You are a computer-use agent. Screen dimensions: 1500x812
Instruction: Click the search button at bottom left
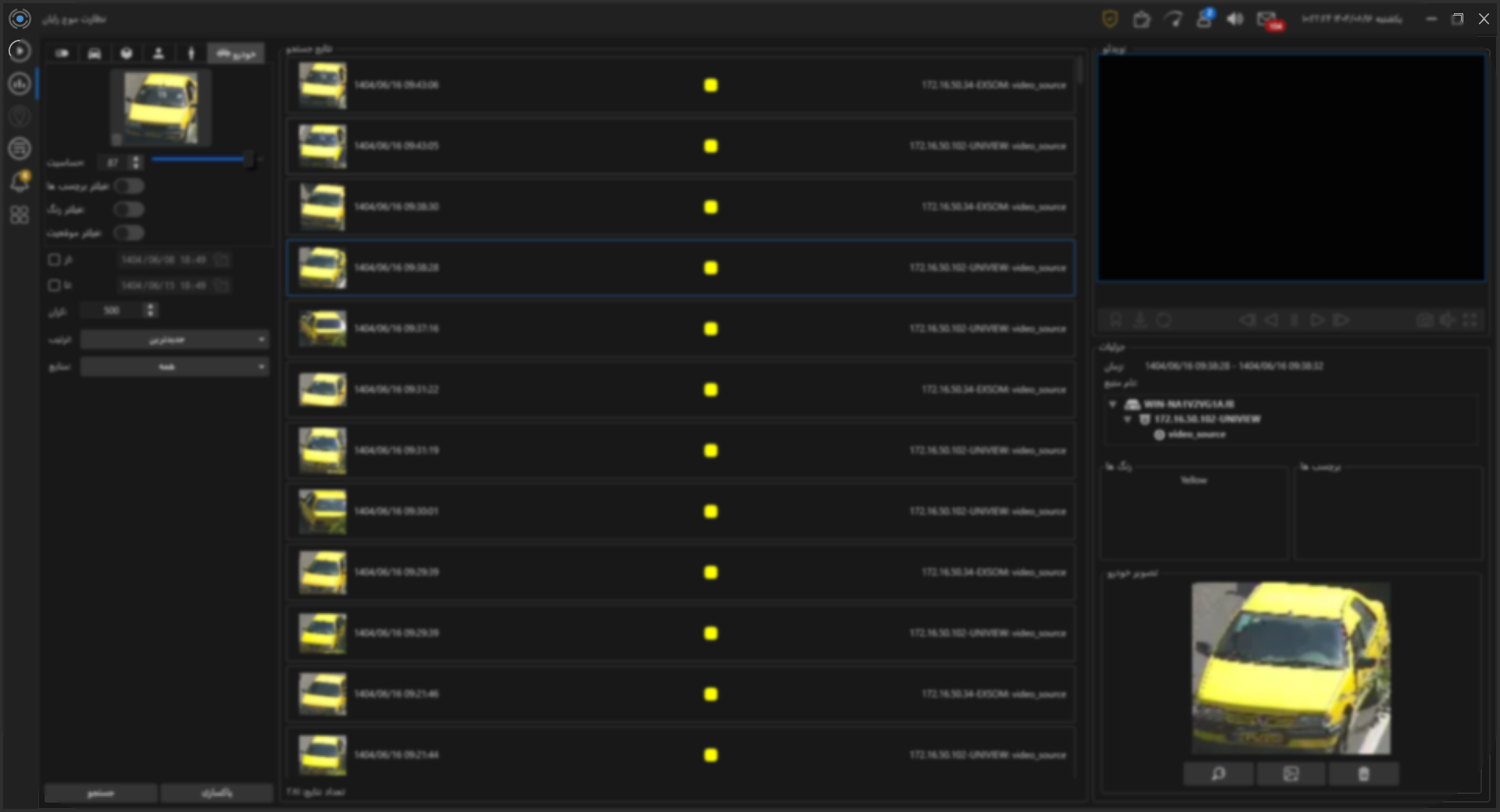[101, 792]
